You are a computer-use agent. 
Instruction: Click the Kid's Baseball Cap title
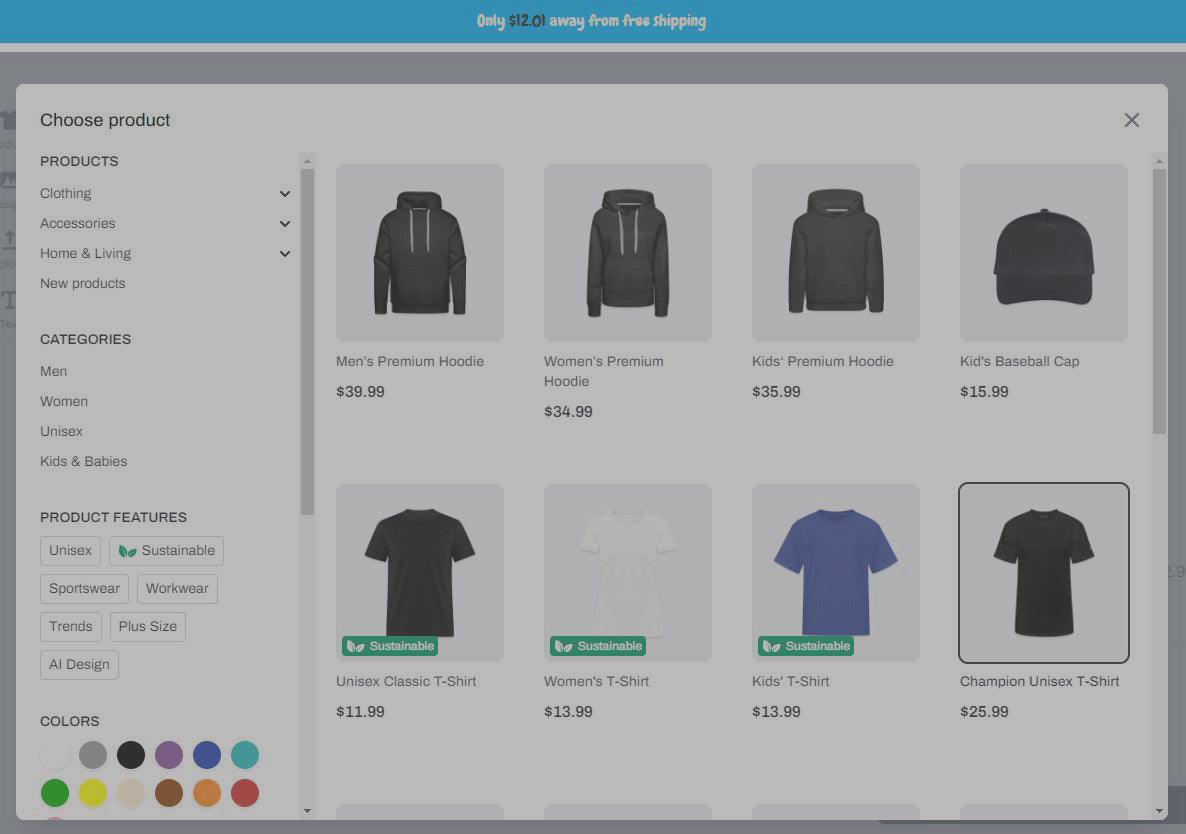click(1020, 361)
